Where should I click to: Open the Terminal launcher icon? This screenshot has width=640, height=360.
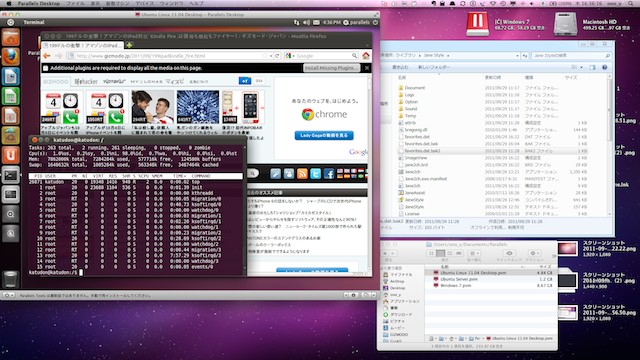11,175
